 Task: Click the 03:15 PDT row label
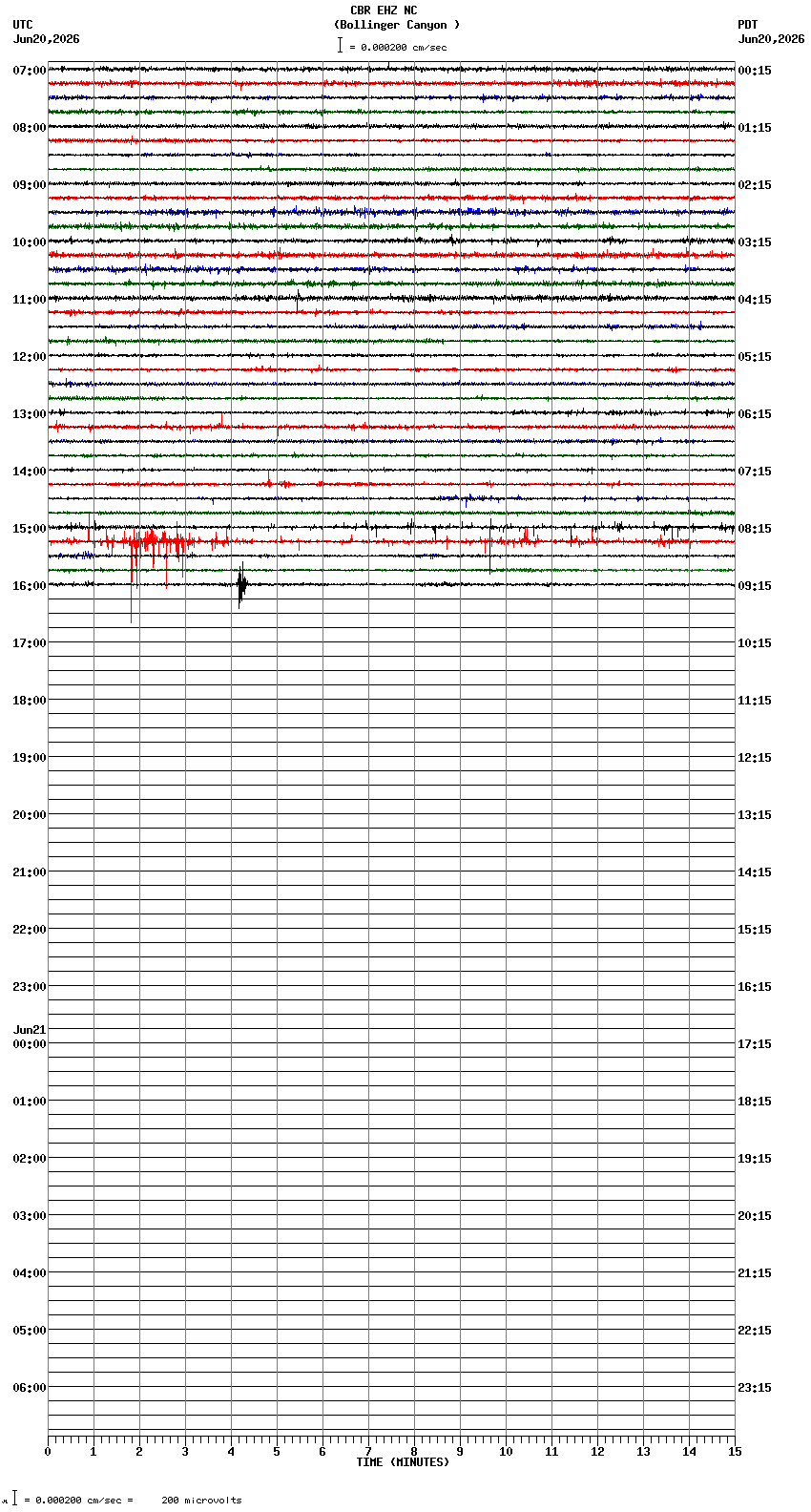[755, 242]
